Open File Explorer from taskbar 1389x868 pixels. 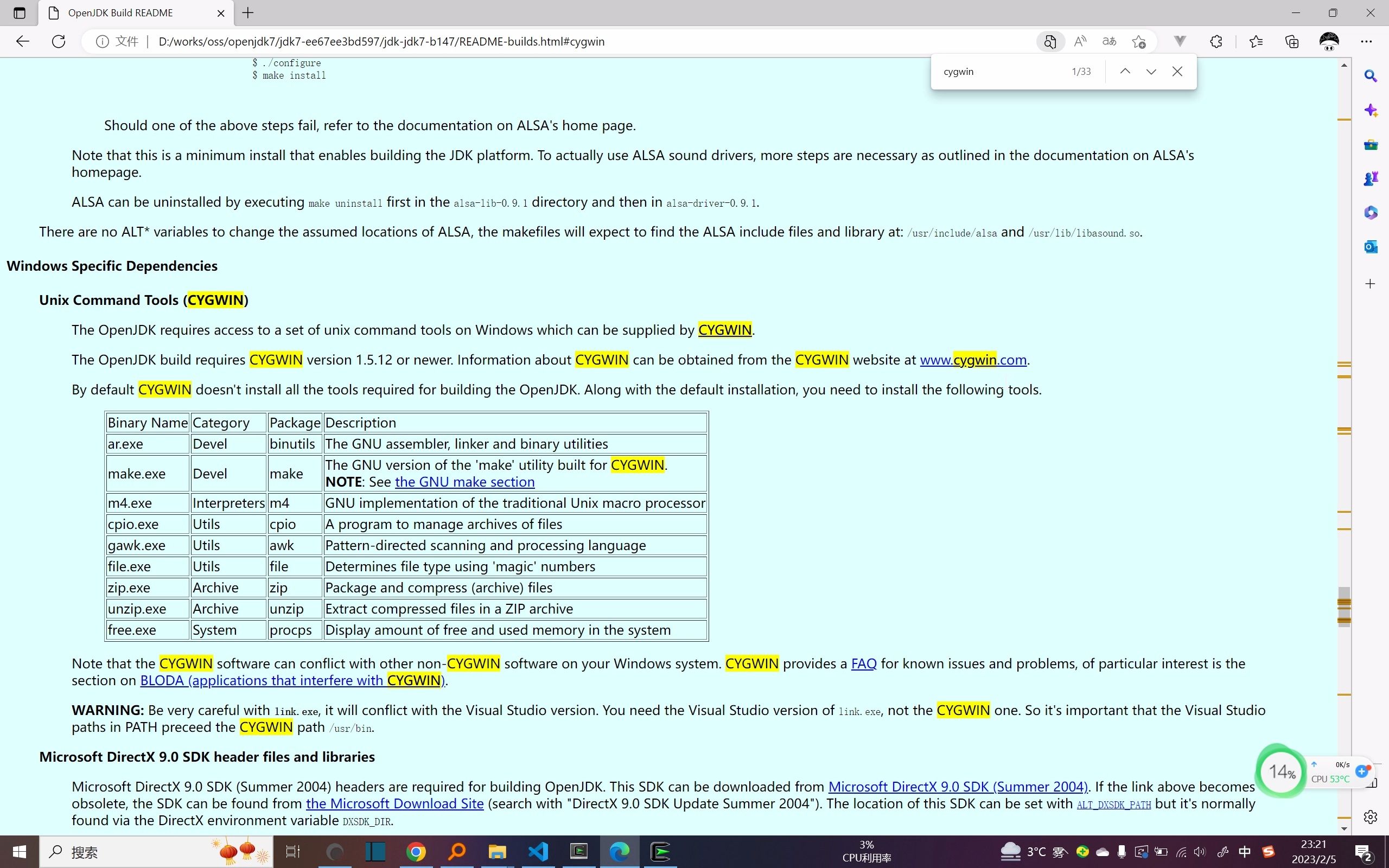coord(497,852)
